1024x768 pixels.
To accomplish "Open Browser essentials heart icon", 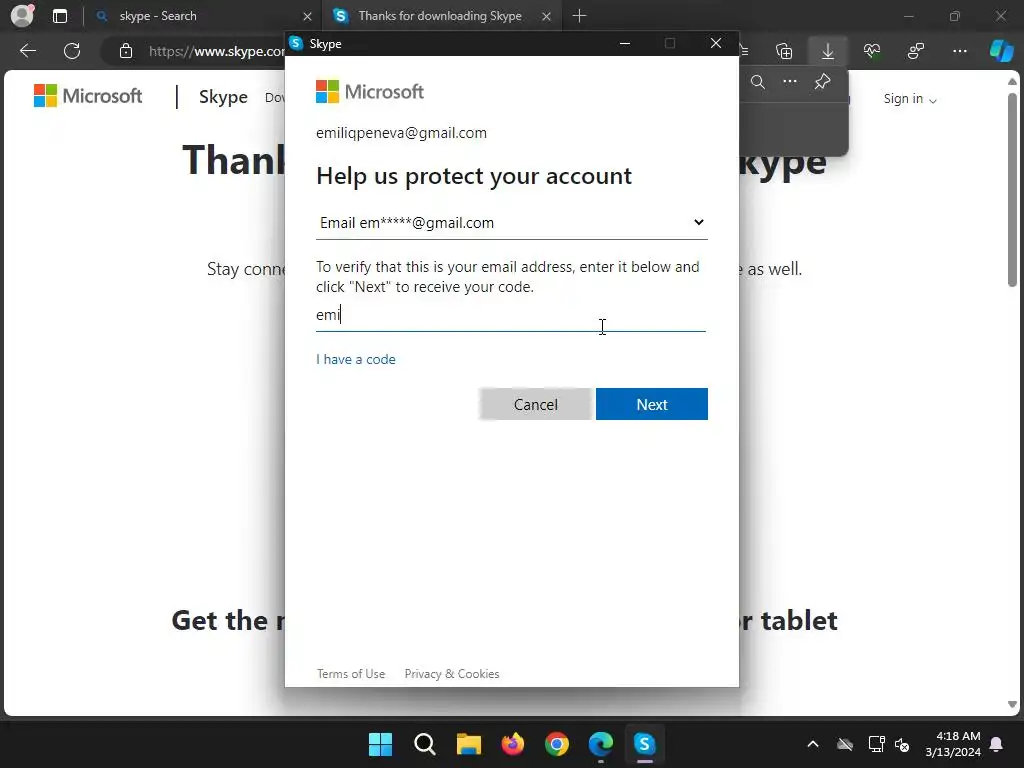I will tap(872, 51).
